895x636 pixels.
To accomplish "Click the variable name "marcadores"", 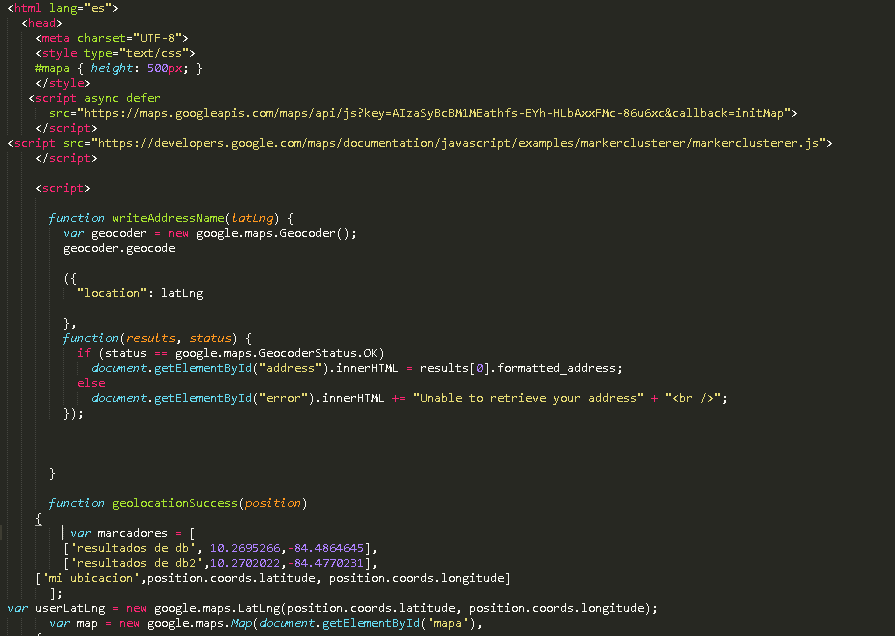I will click(132, 533).
